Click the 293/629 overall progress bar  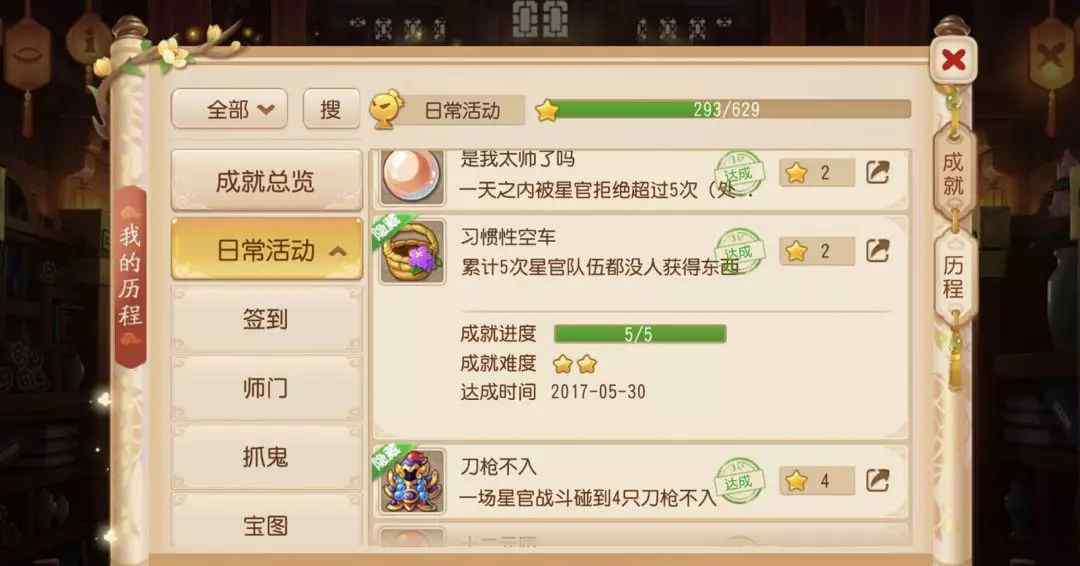click(729, 109)
